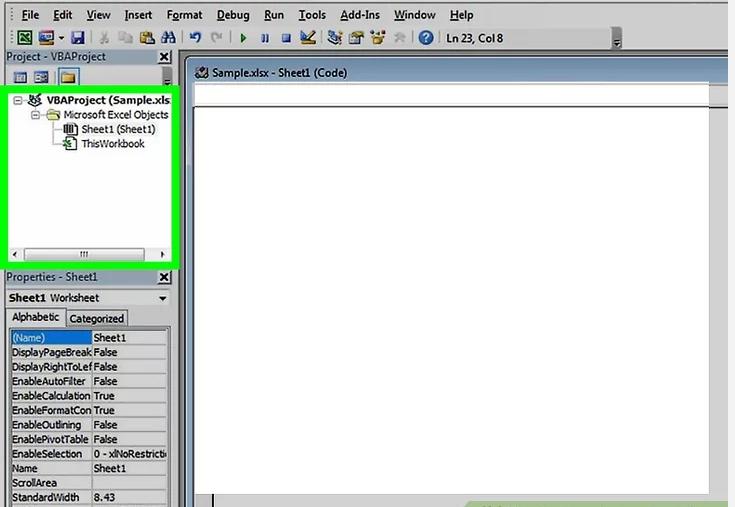Open the Debug menu
735x507 pixels.
[233, 15]
